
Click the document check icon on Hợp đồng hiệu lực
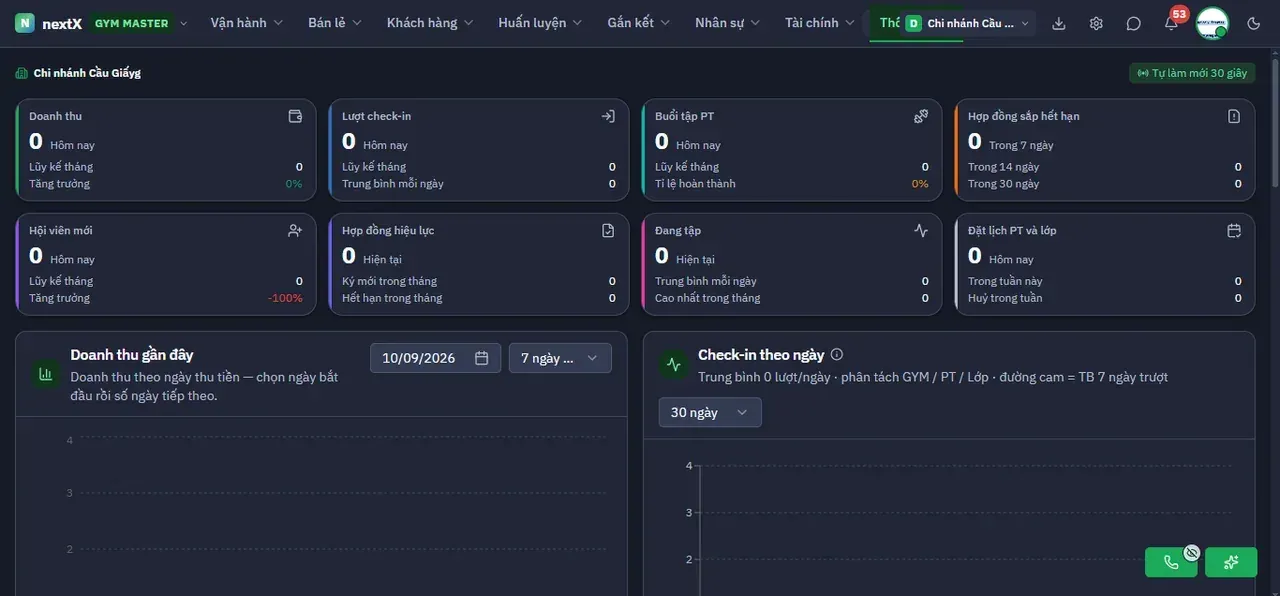pos(608,230)
